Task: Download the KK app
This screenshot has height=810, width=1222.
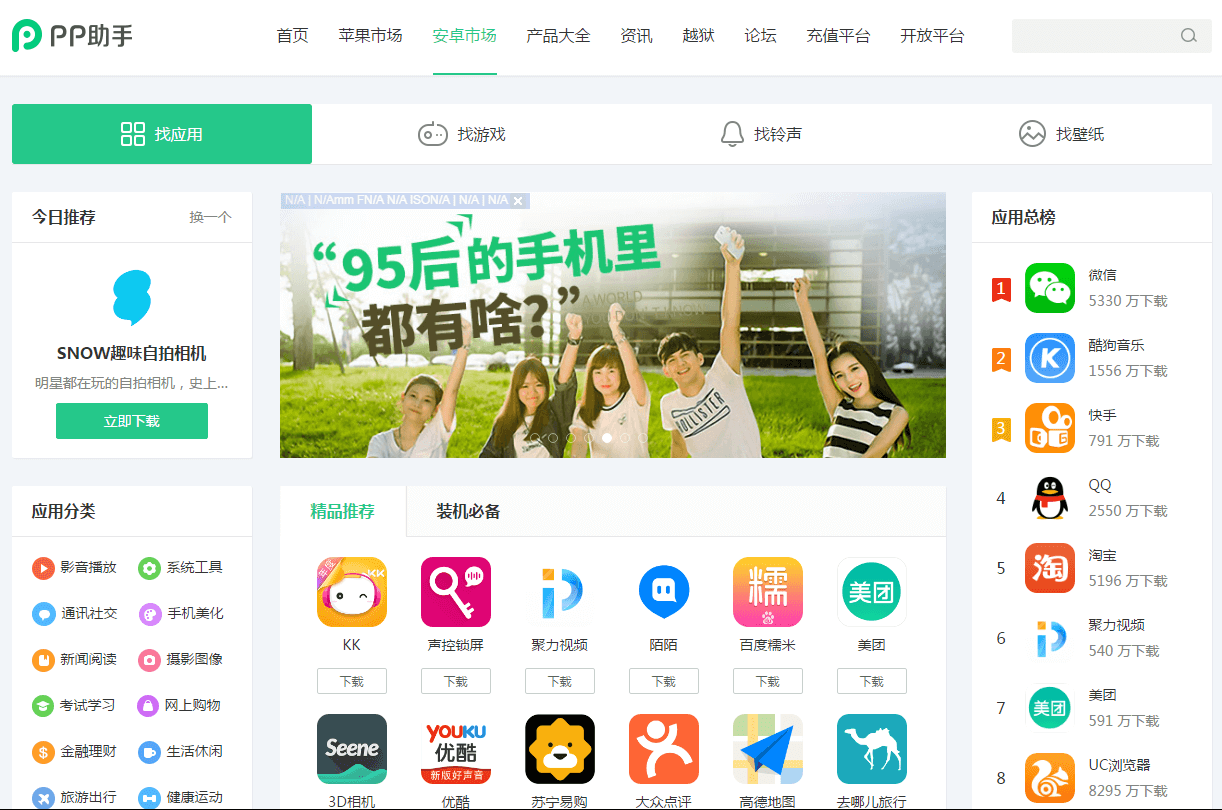Action: (x=352, y=681)
